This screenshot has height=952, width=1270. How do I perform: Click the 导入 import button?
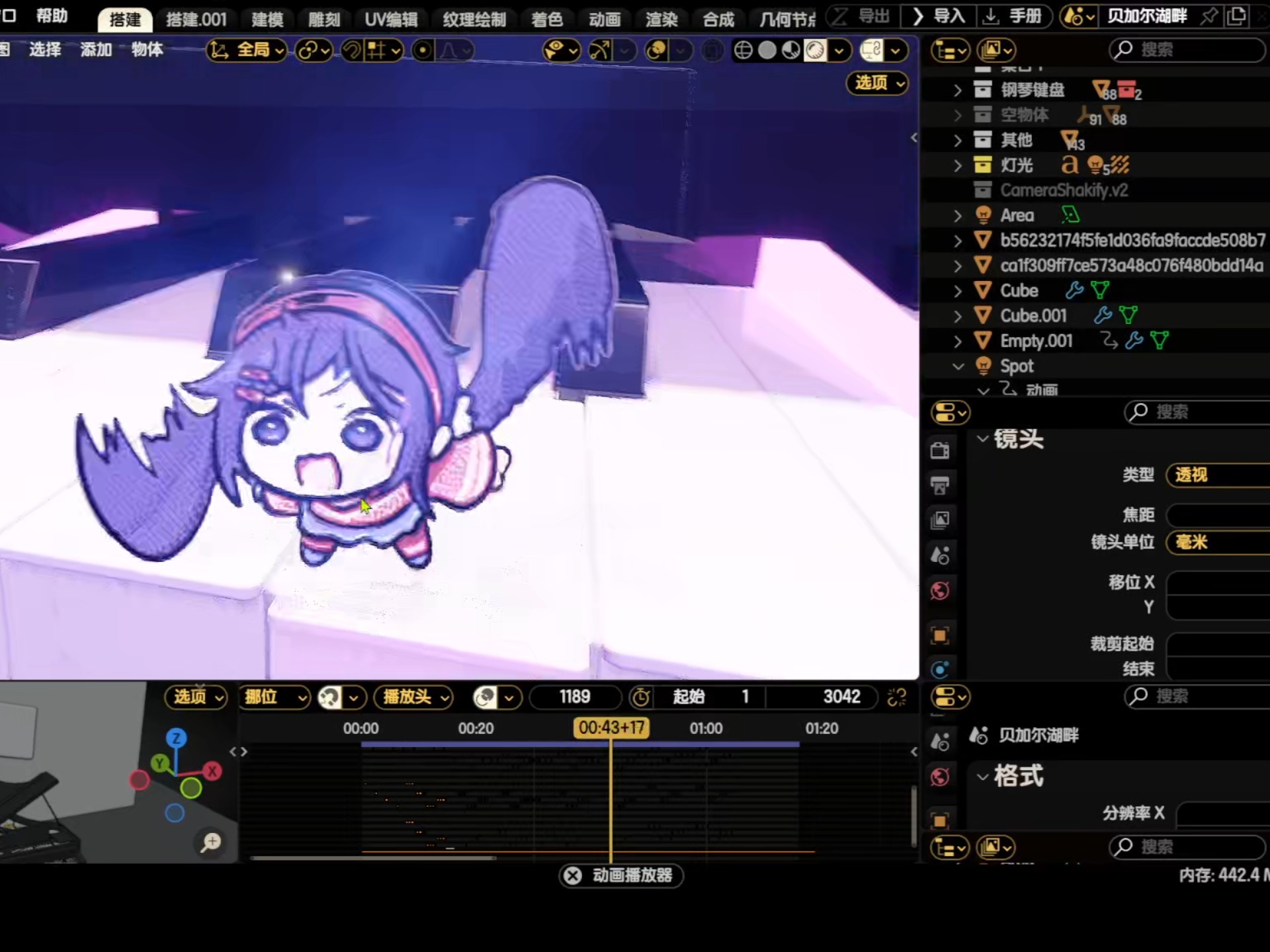pyautogui.click(x=938, y=16)
